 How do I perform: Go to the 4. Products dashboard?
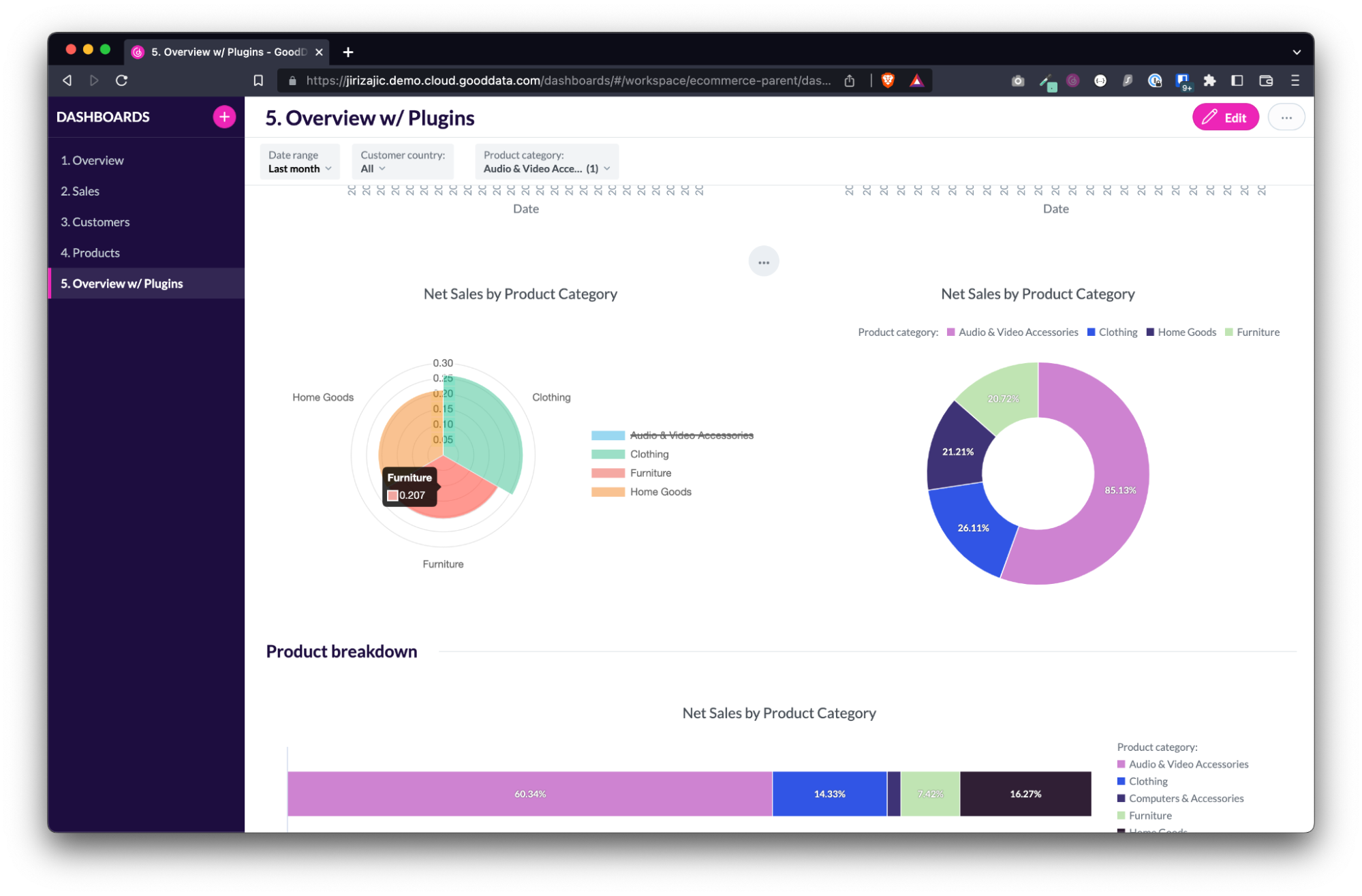pyautogui.click(x=91, y=253)
